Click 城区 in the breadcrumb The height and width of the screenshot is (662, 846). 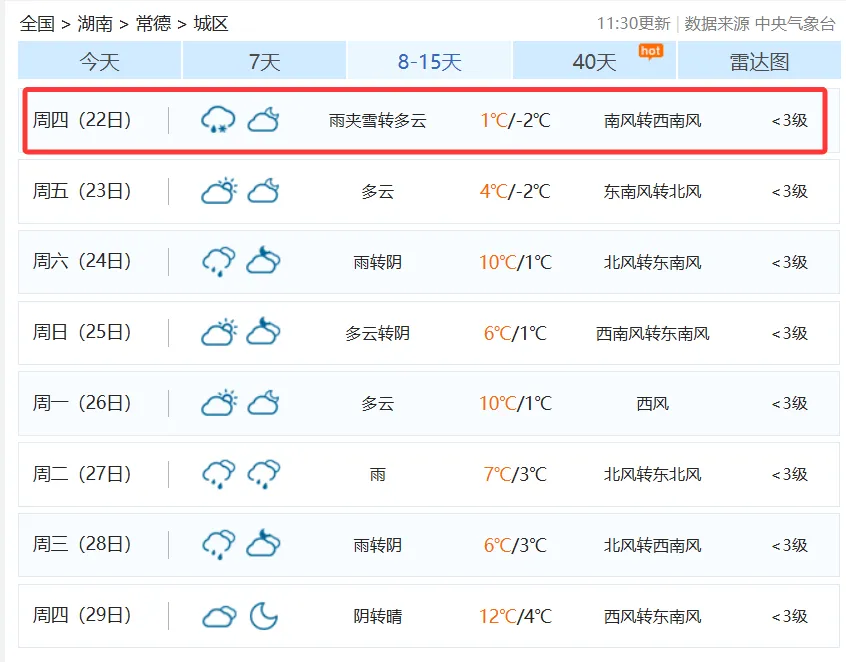(211, 24)
